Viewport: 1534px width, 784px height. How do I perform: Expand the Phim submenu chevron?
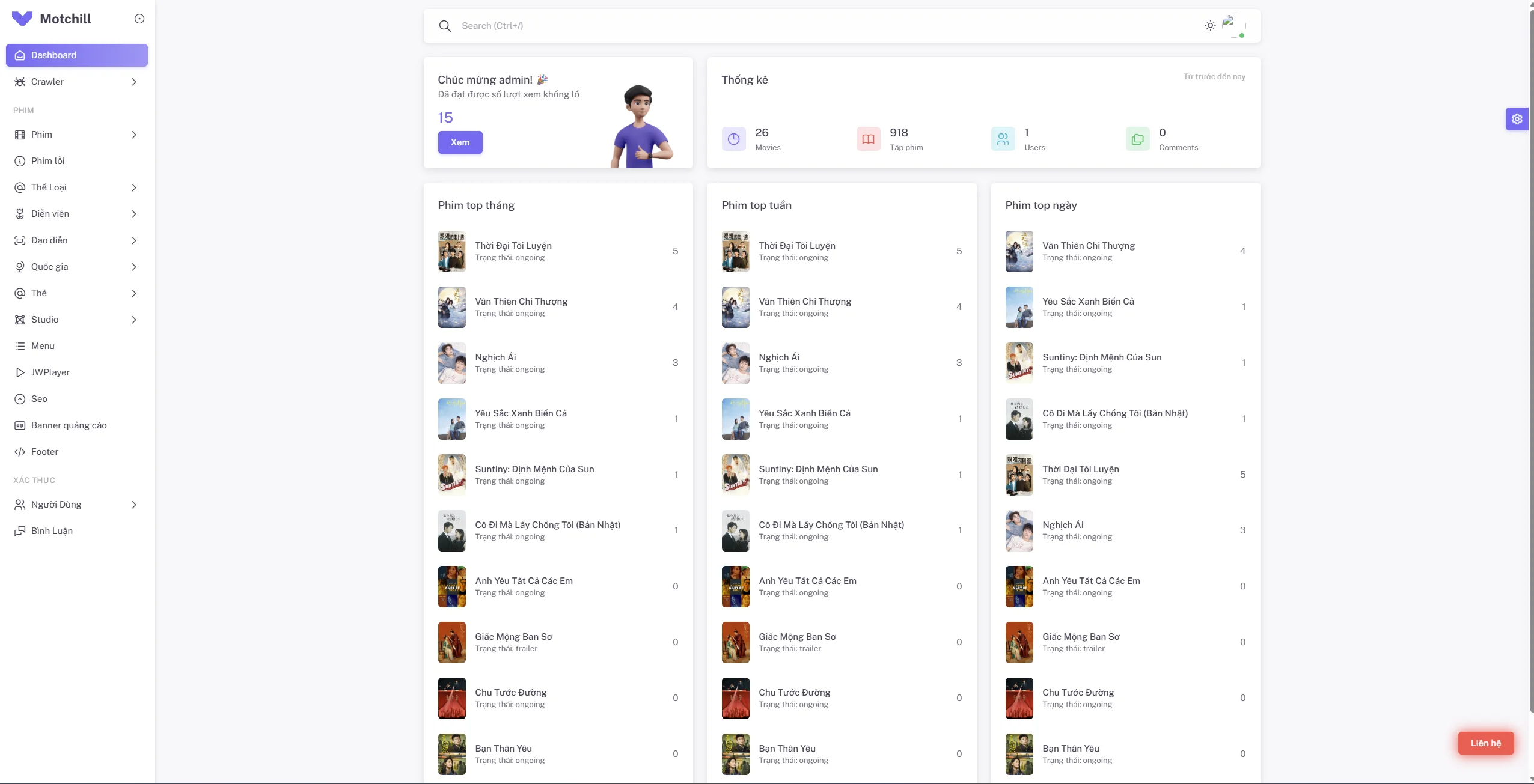click(x=134, y=134)
